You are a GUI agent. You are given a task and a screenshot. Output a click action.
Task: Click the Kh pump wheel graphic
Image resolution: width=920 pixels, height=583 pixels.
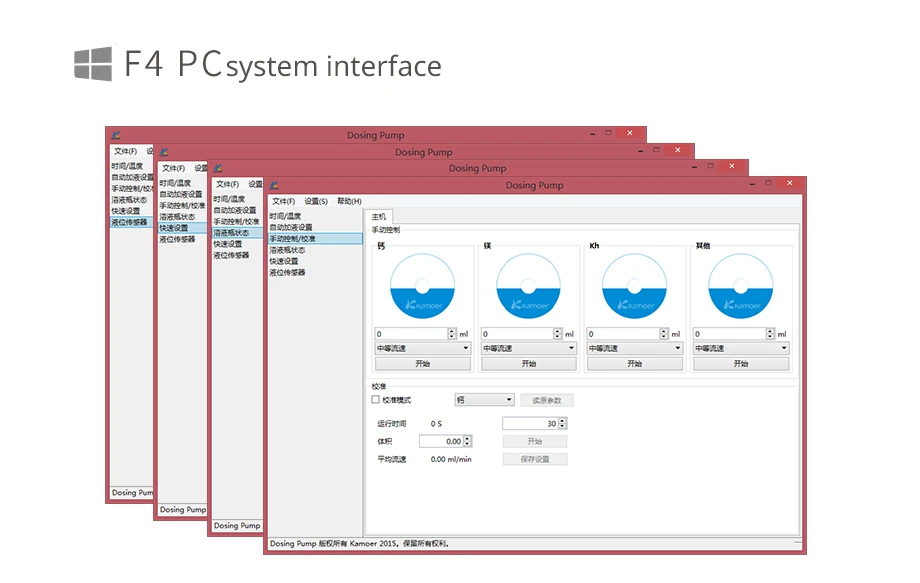(x=634, y=286)
